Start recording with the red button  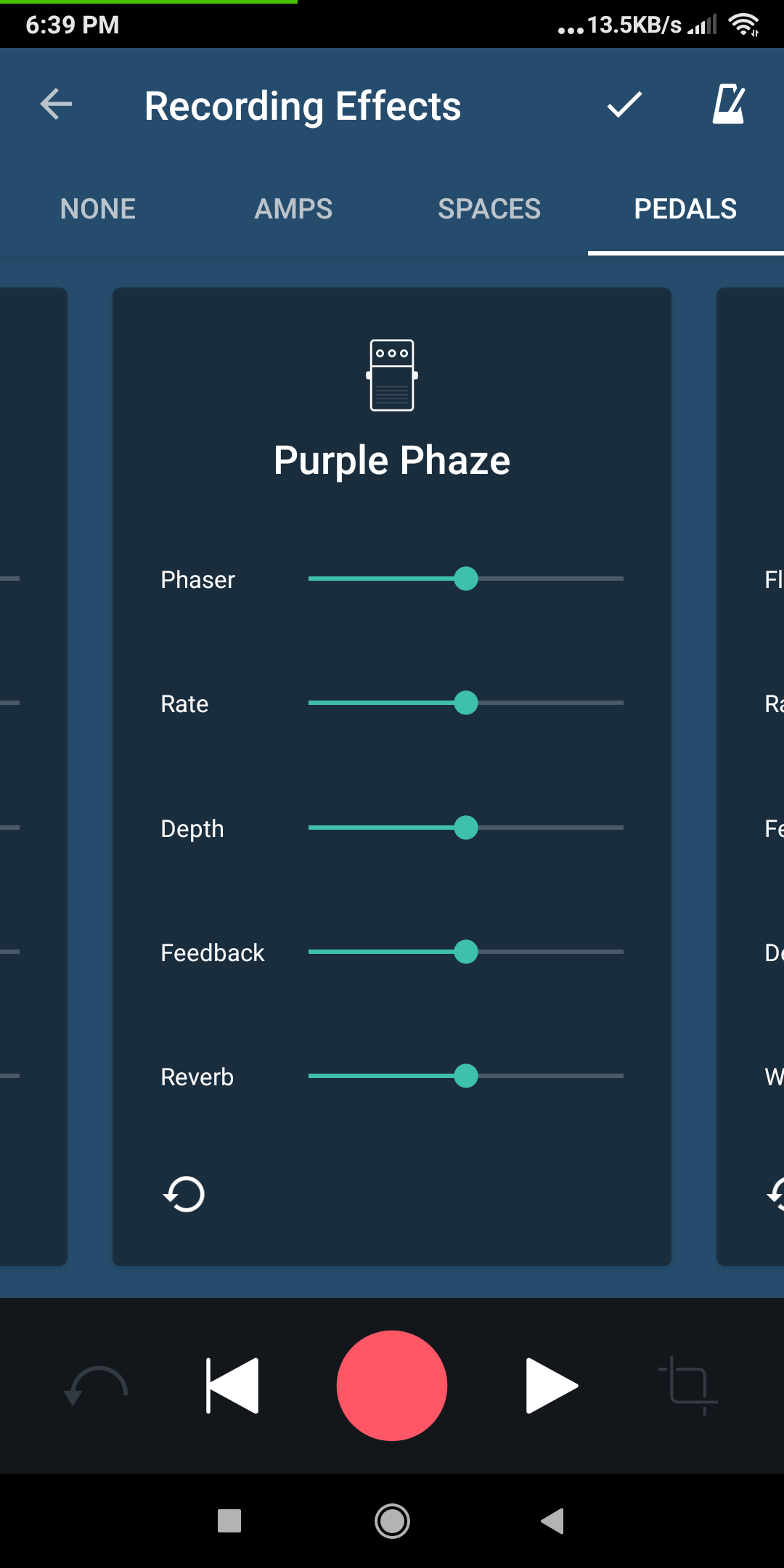click(x=392, y=1385)
